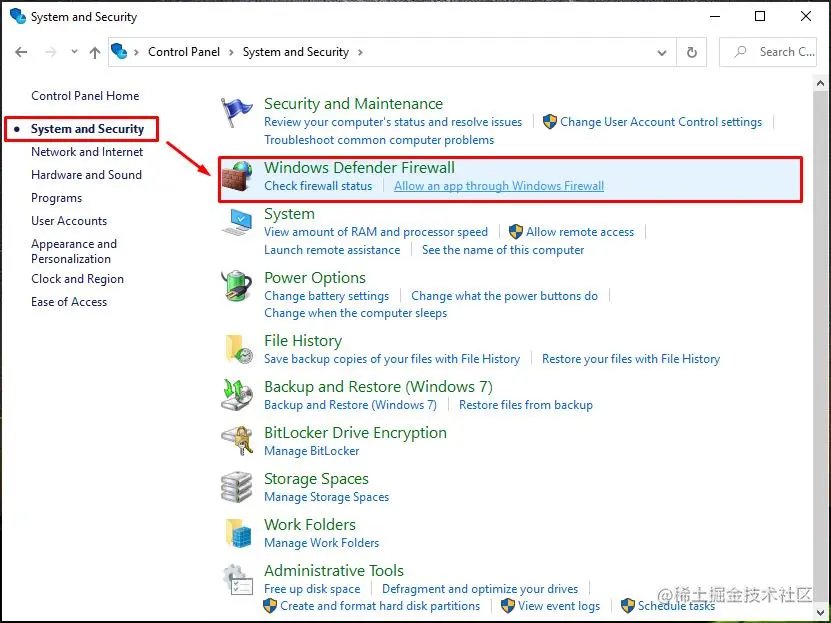Click the Search Control Panel input field
This screenshot has width=831, height=623.
[767, 52]
